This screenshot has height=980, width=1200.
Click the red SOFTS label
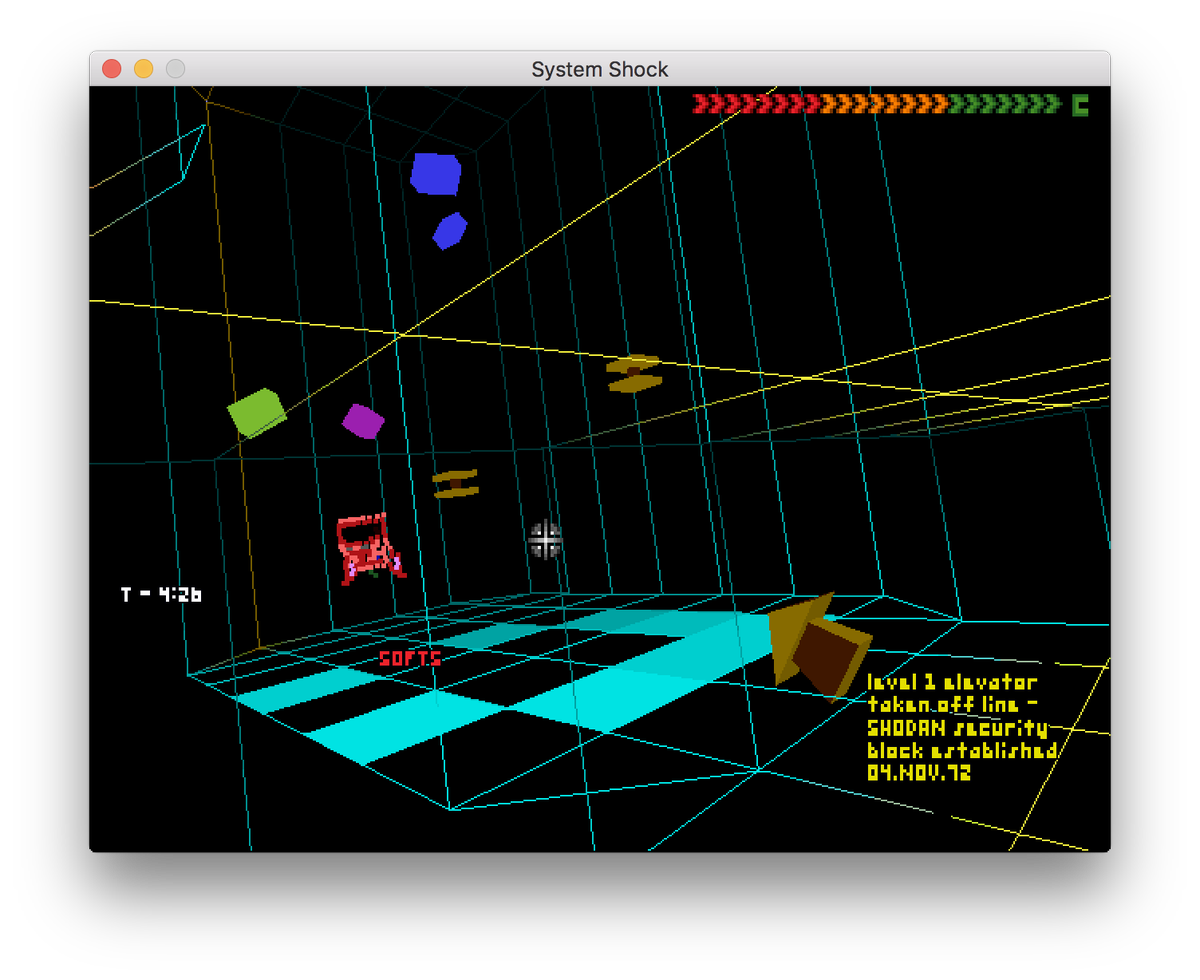click(410, 658)
